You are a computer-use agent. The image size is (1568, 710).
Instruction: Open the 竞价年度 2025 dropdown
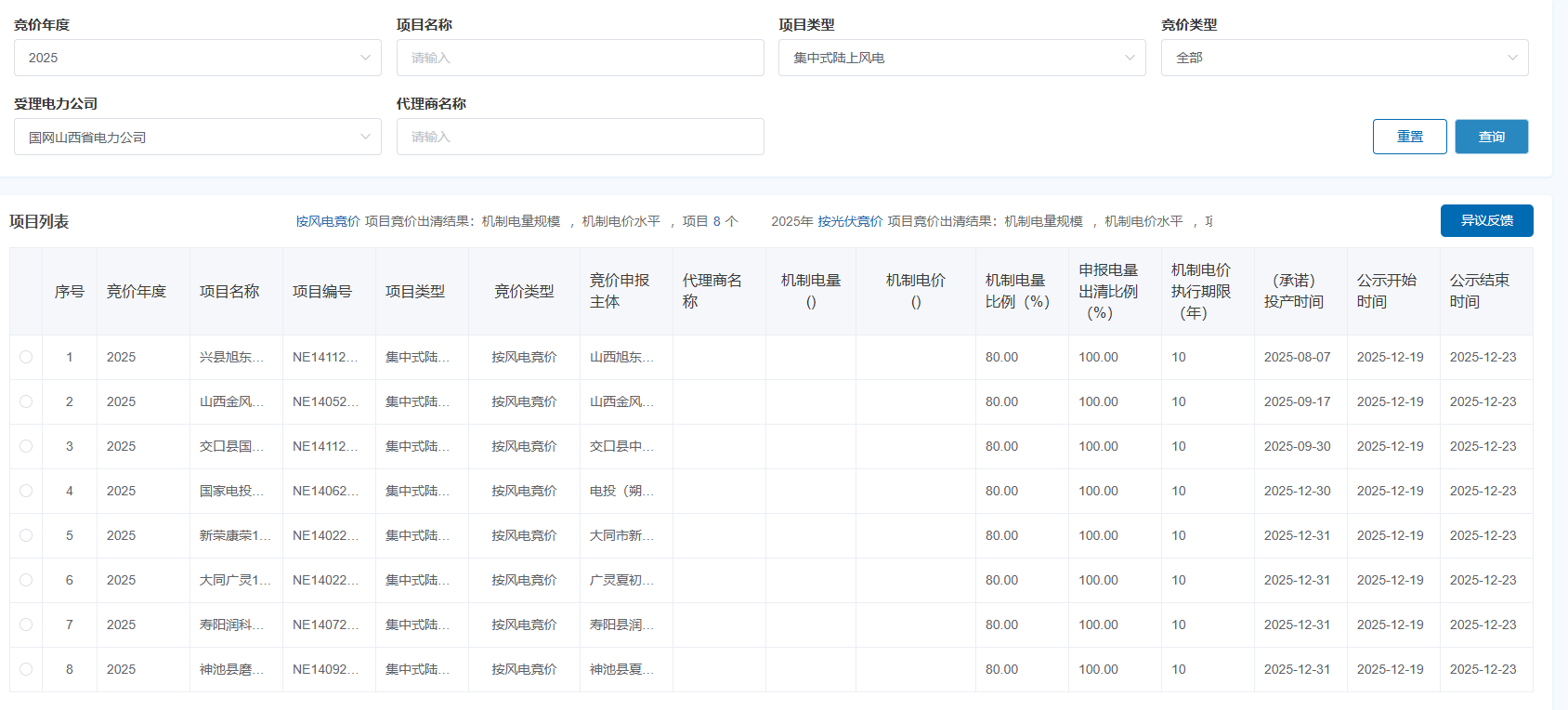(x=197, y=58)
